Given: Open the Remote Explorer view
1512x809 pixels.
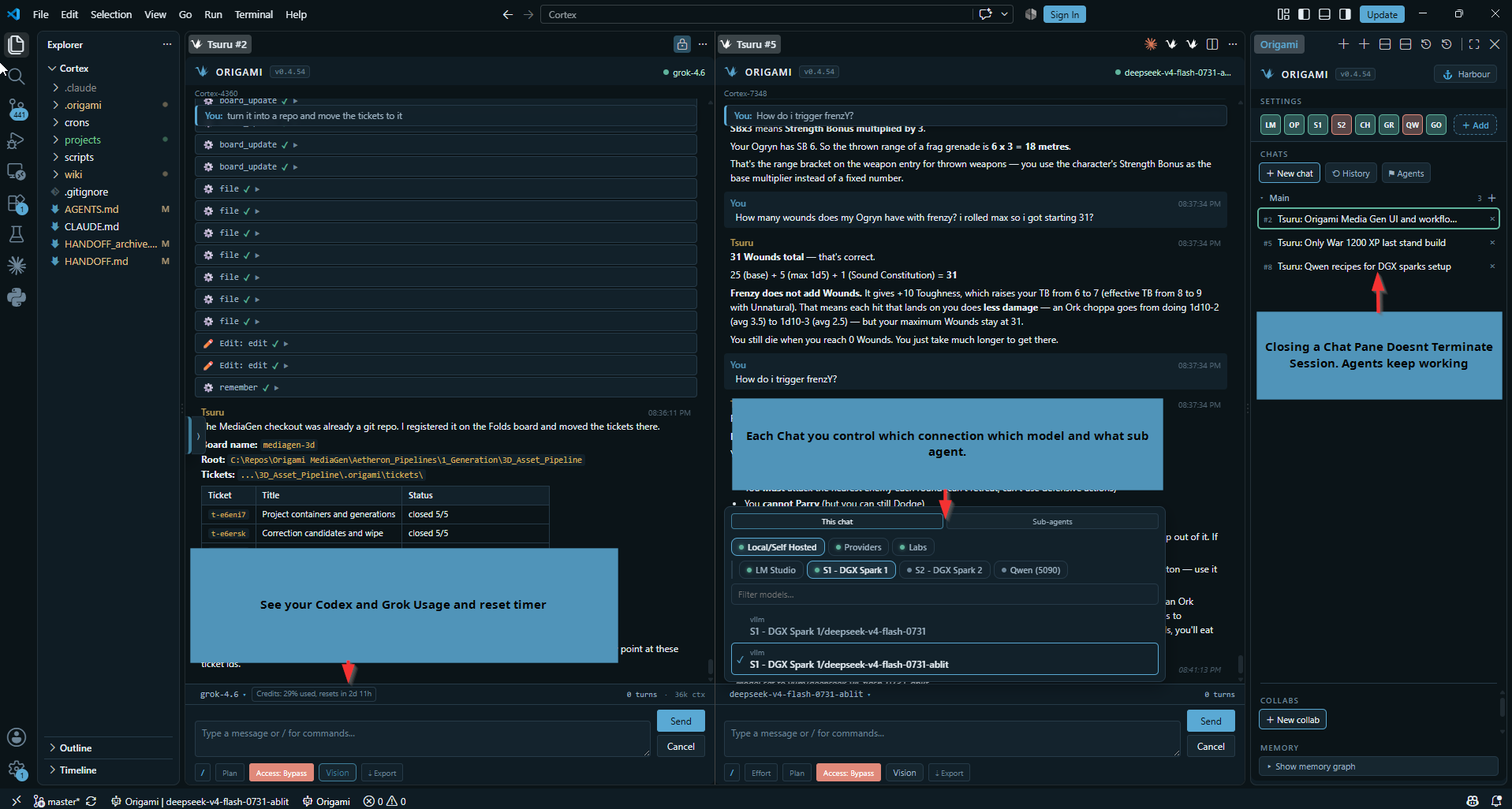Looking at the screenshot, I should point(17,172).
